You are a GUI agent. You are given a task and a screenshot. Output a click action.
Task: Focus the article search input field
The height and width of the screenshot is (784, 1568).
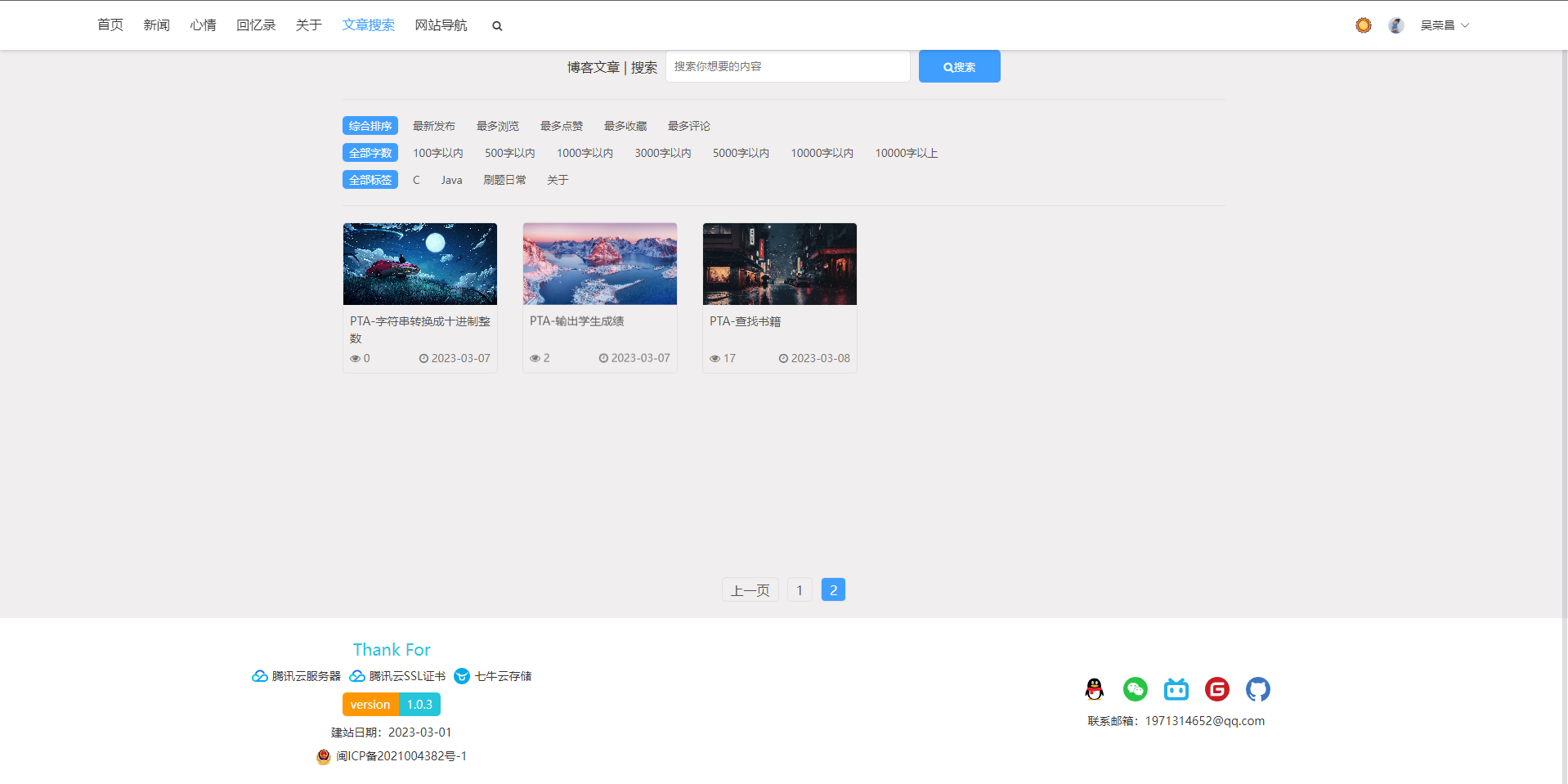(788, 66)
